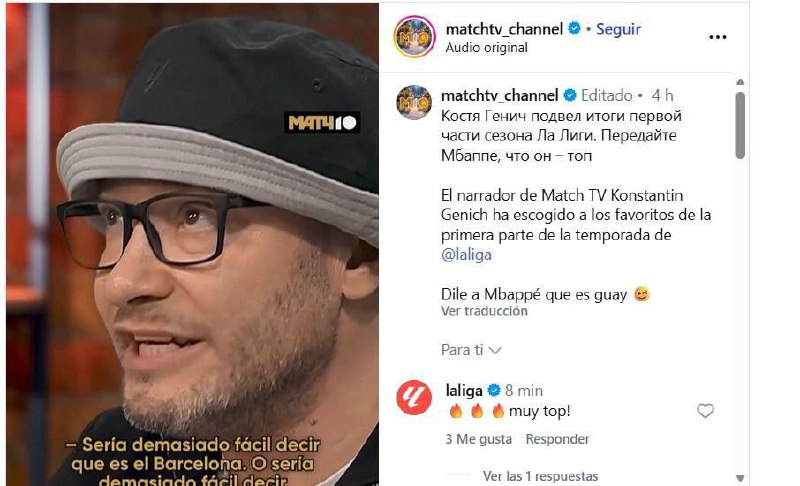Reply to laliga comment via Responder
Screen dimensions: 800x486
point(557,439)
